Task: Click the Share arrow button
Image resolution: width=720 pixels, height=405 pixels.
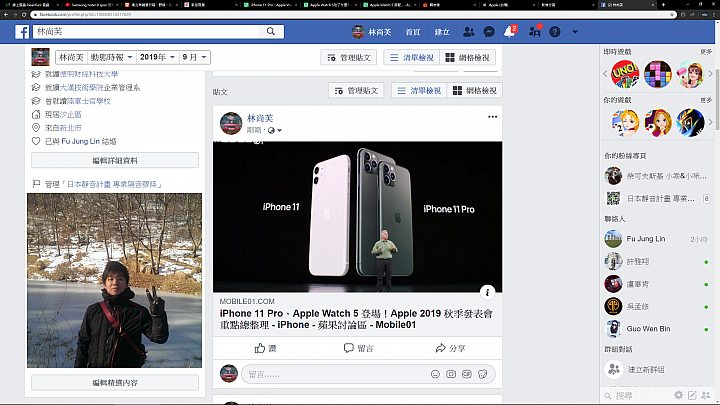Action: click(450, 348)
